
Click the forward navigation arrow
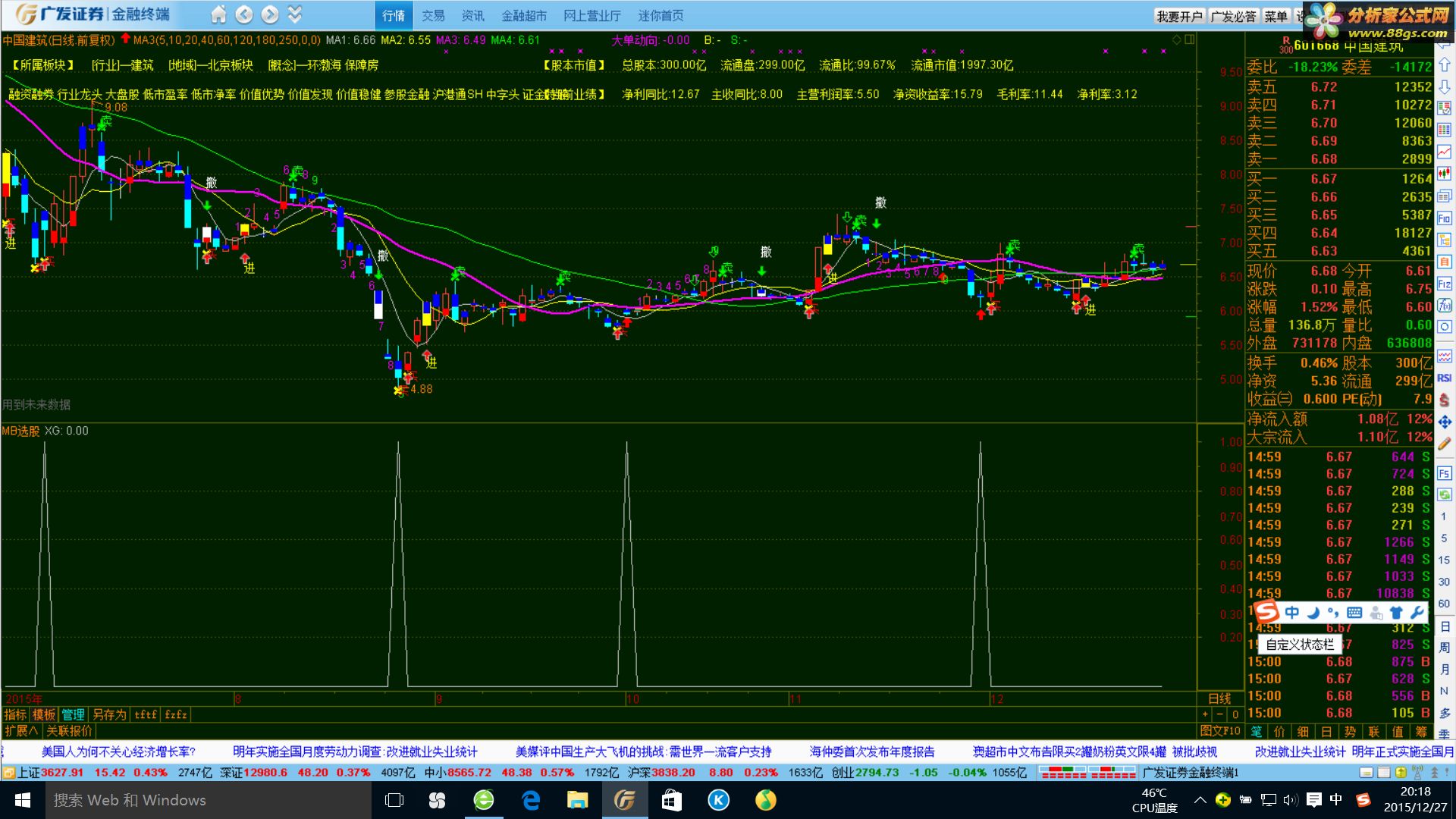pyautogui.click(x=270, y=14)
